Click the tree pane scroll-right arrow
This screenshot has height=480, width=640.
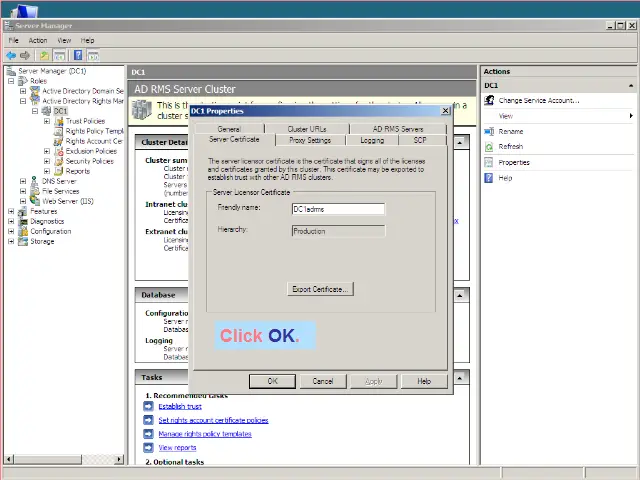pyautogui.click(x=119, y=459)
